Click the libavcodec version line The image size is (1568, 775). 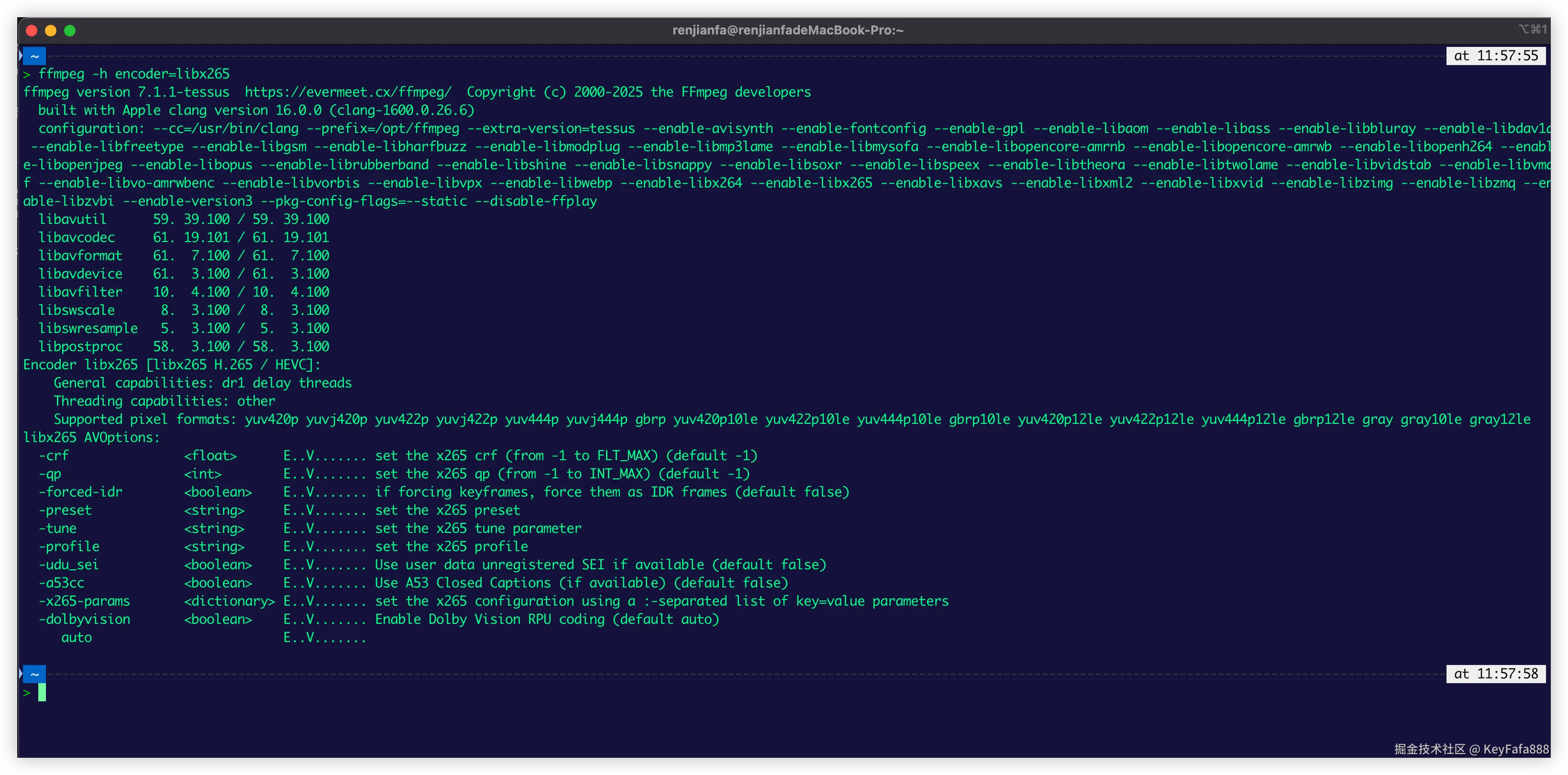[x=183, y=237]
